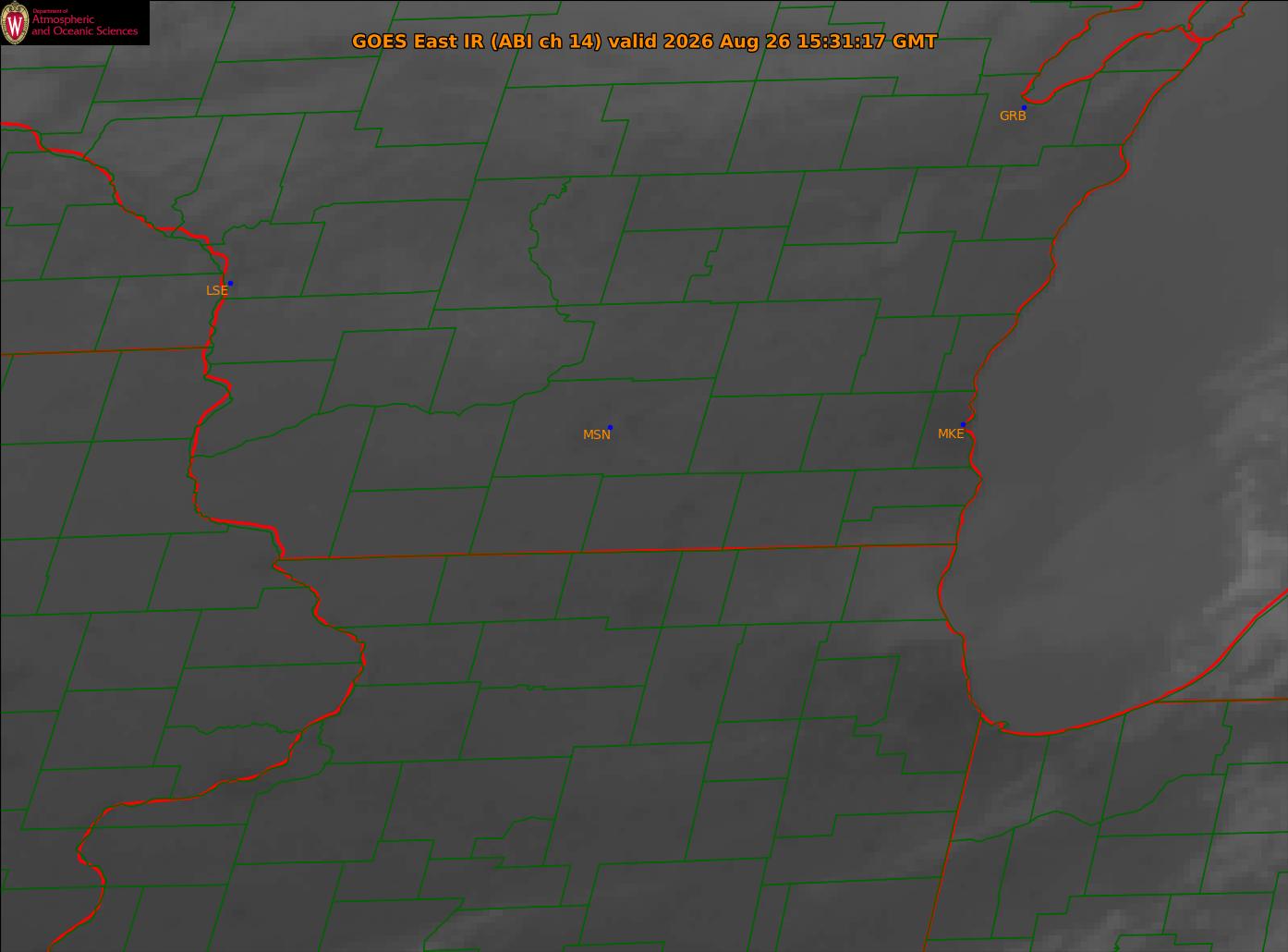Click the small 'Department of' text
Image resolution: width=1288 pixels, height=952 pixels.
(x=50, y=11)
